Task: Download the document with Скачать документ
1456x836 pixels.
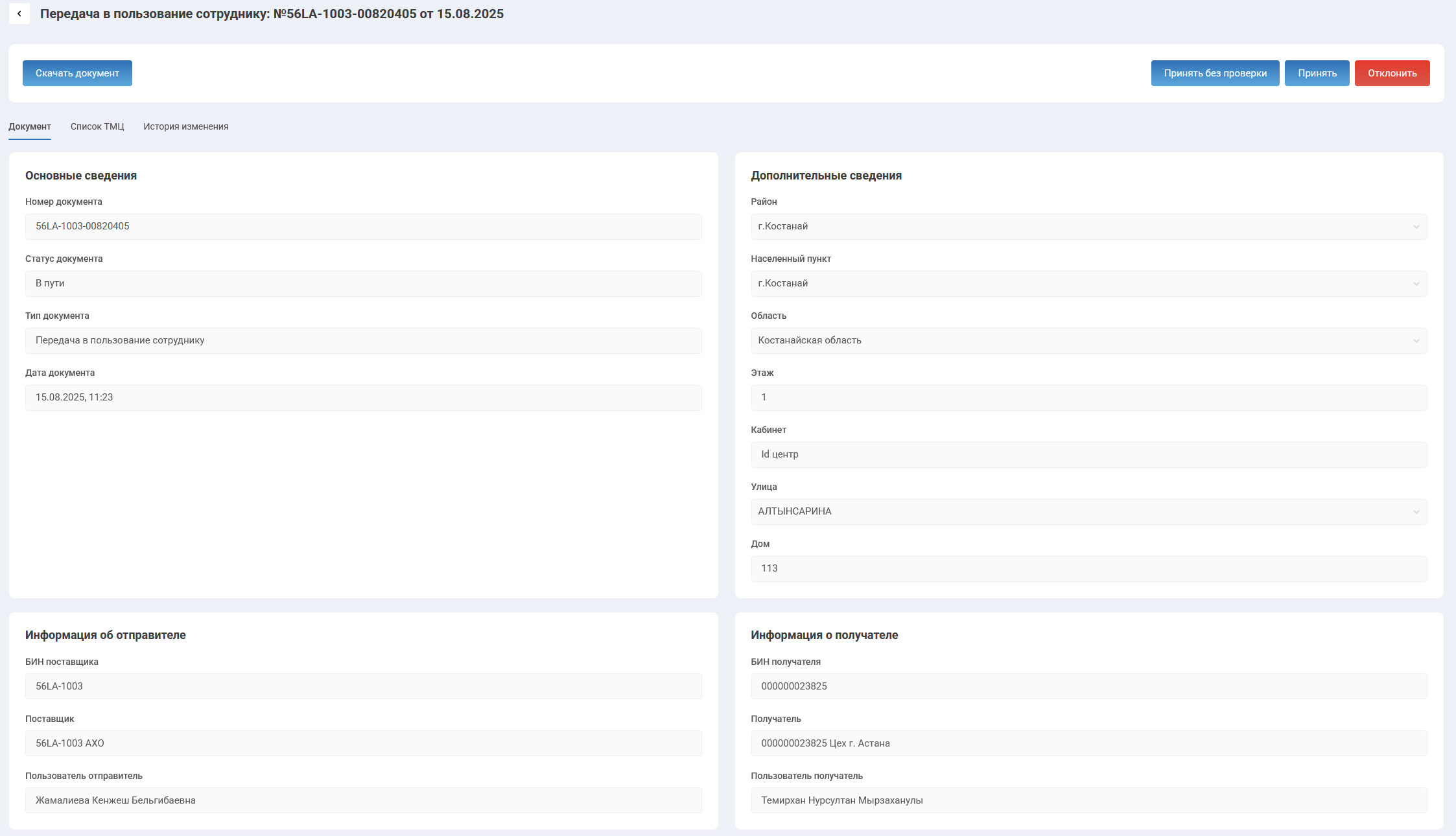Action: pos(77,73)
